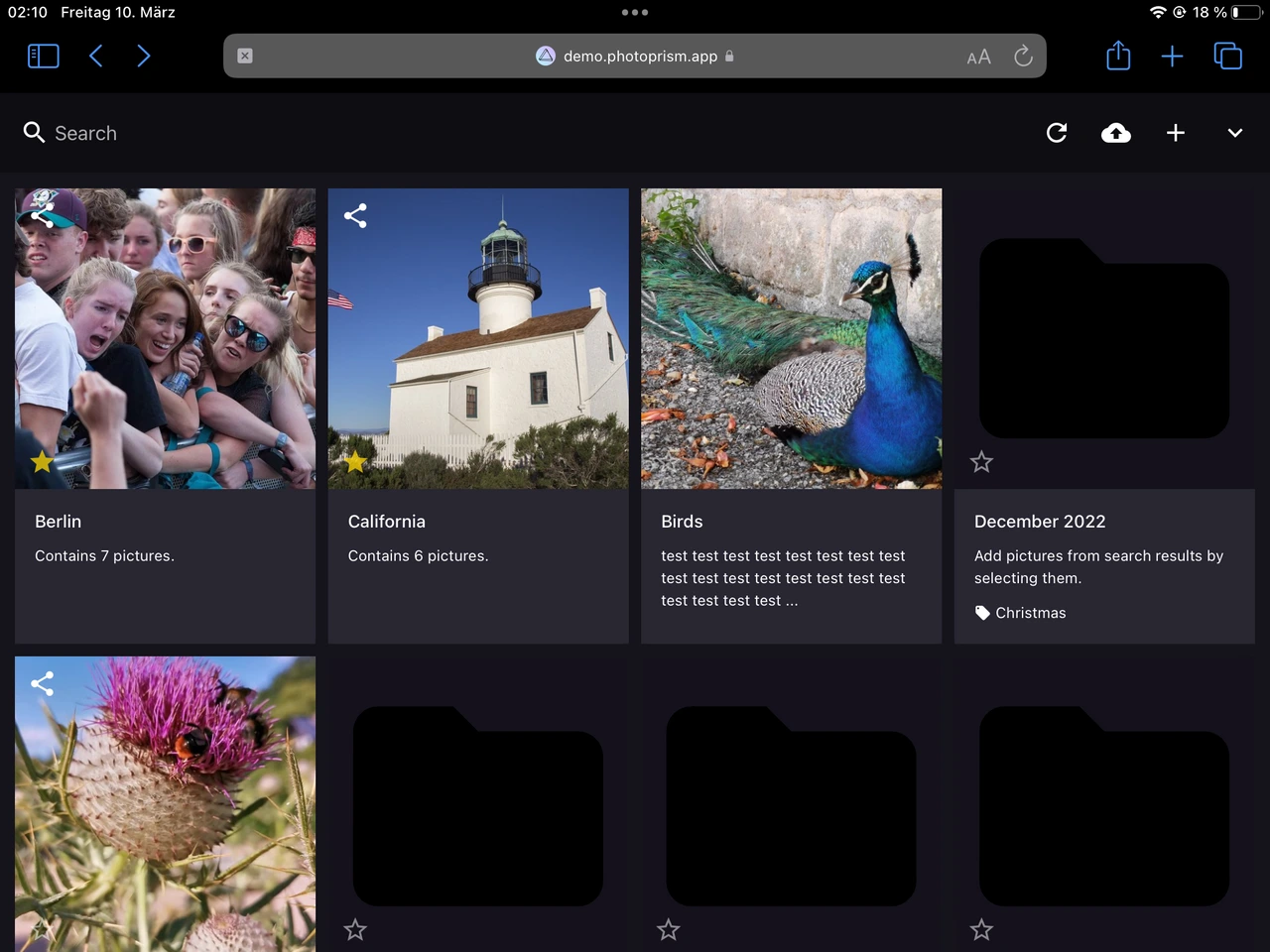This screenshot has height=952, width=1270.
Task: Click the Birds 'test test test' description
Action: pyautogui.click(x=783, y=578)
